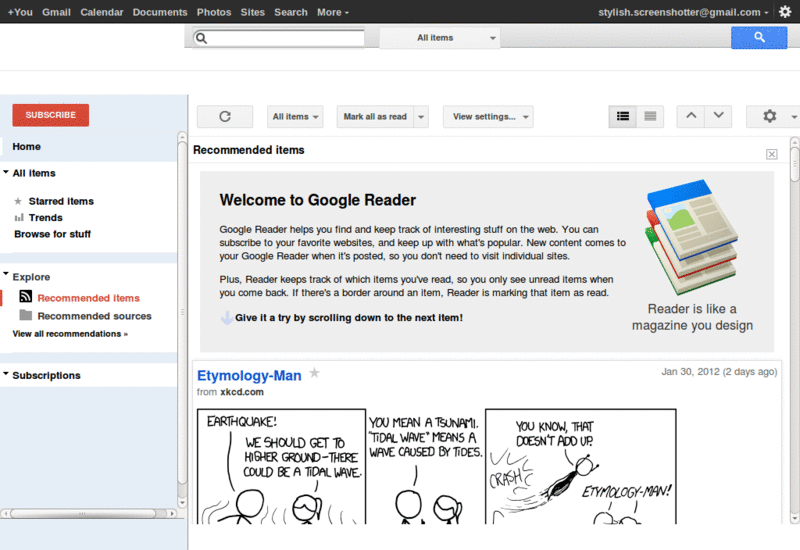Screen dimensions: 800x550
Task: Star the Etymology-Man item
Action: point(315,373)
